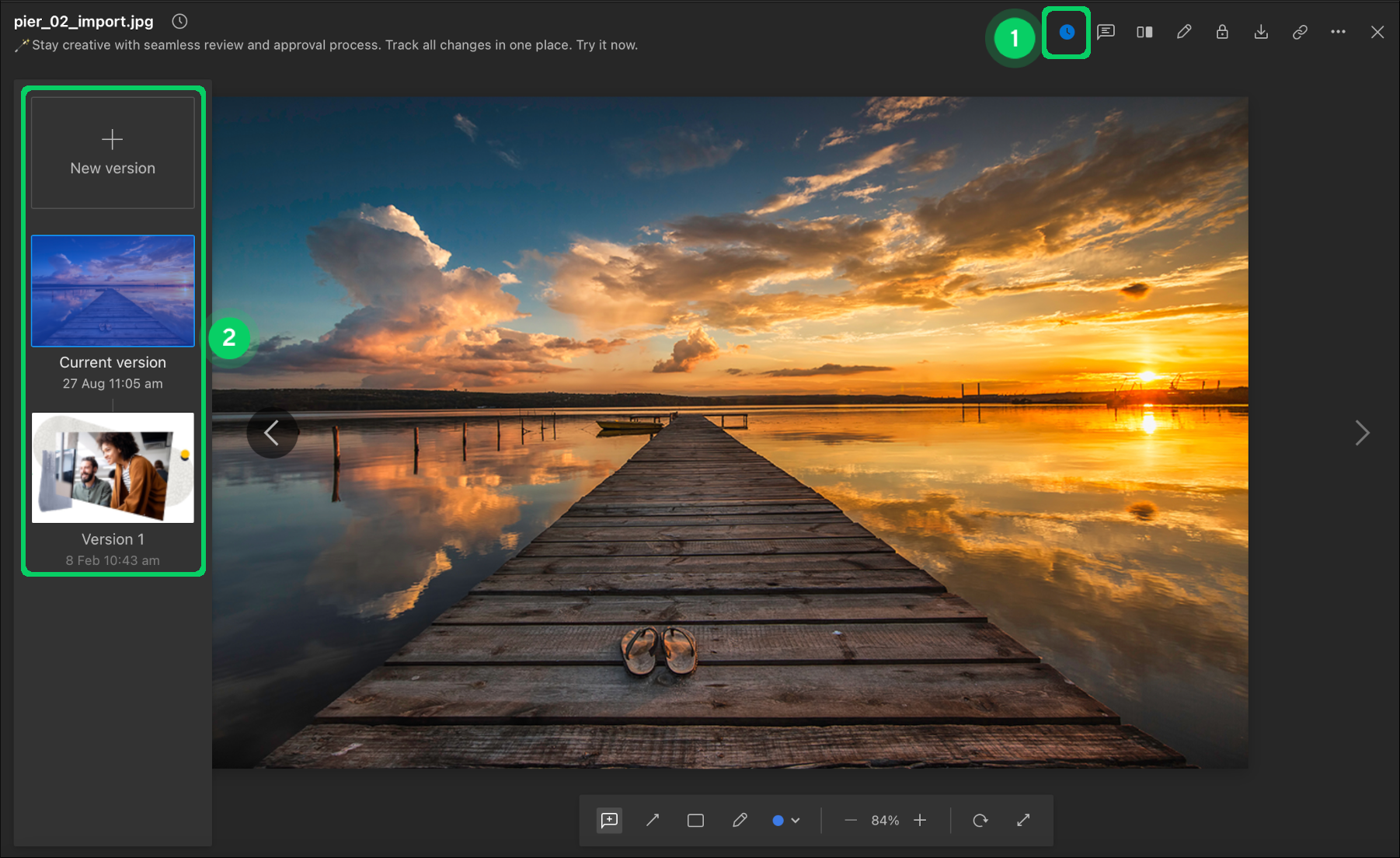Click the compare versions icon

[1144, 32]
